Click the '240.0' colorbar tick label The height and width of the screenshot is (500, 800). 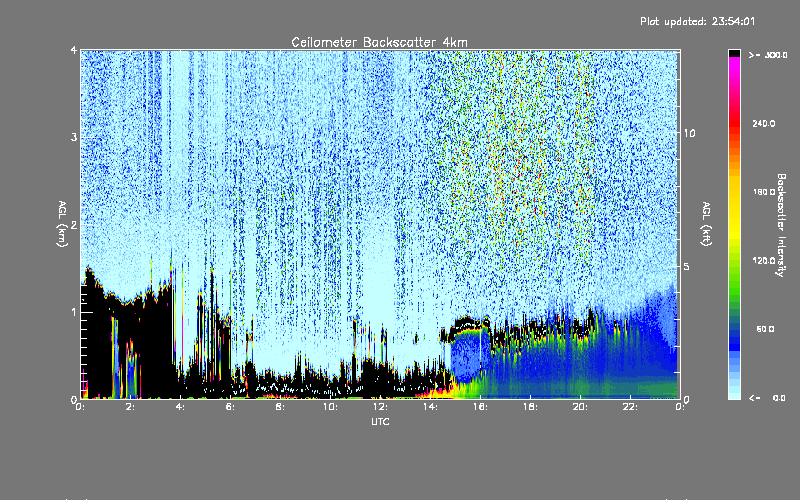tap(764, 123)
